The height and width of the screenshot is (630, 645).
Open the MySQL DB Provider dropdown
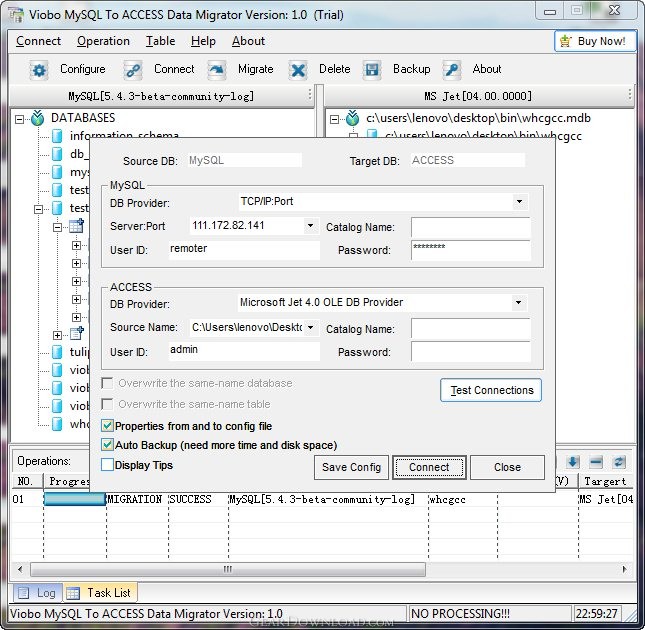pyautogui.click(x=519, y=202)
